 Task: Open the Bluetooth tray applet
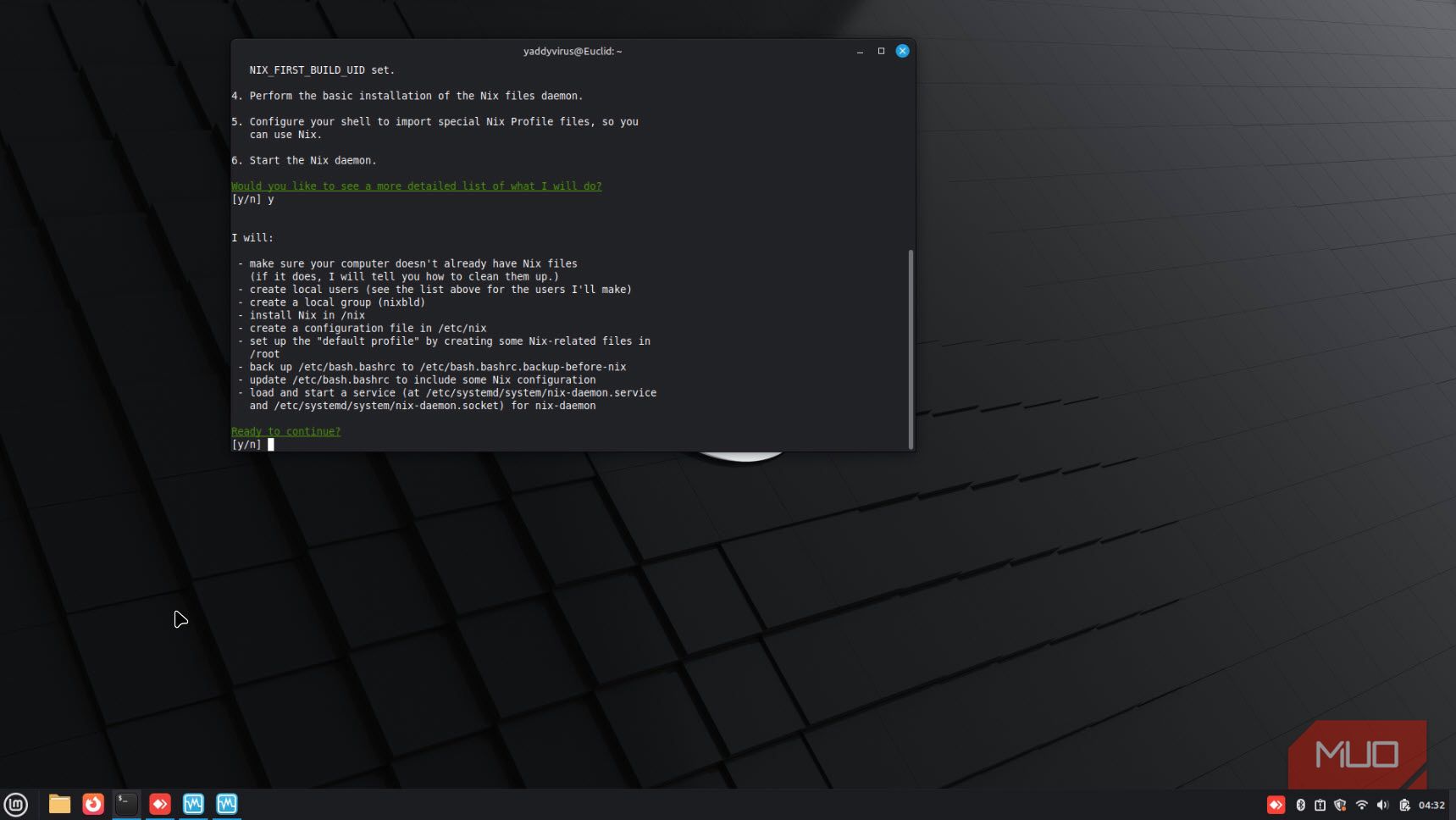point(1300,805)
